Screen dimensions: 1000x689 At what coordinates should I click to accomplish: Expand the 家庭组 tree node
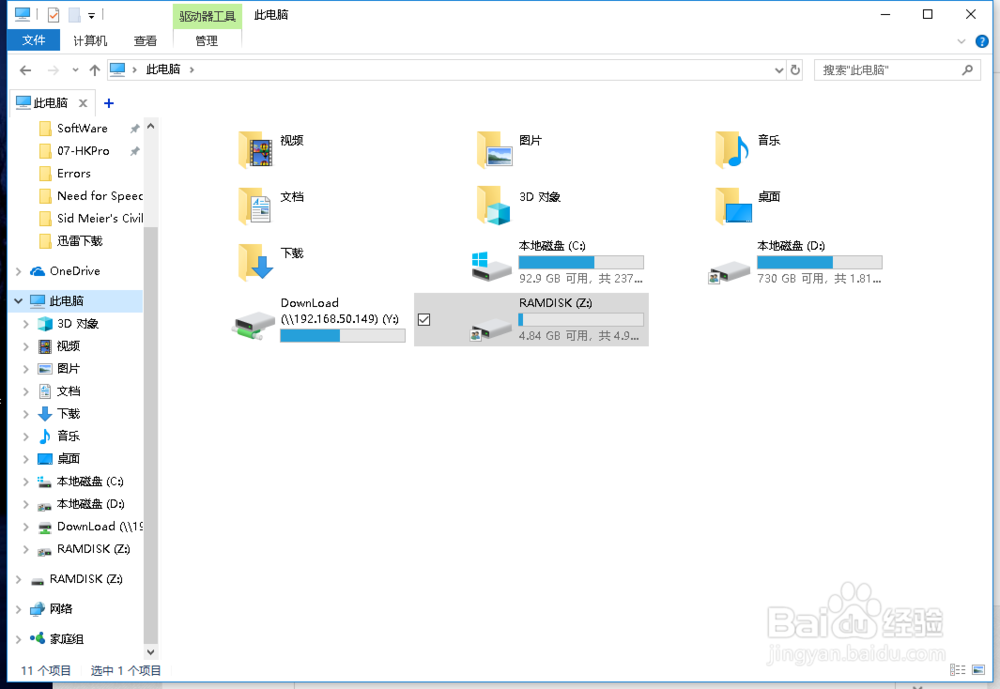[18, 639]
